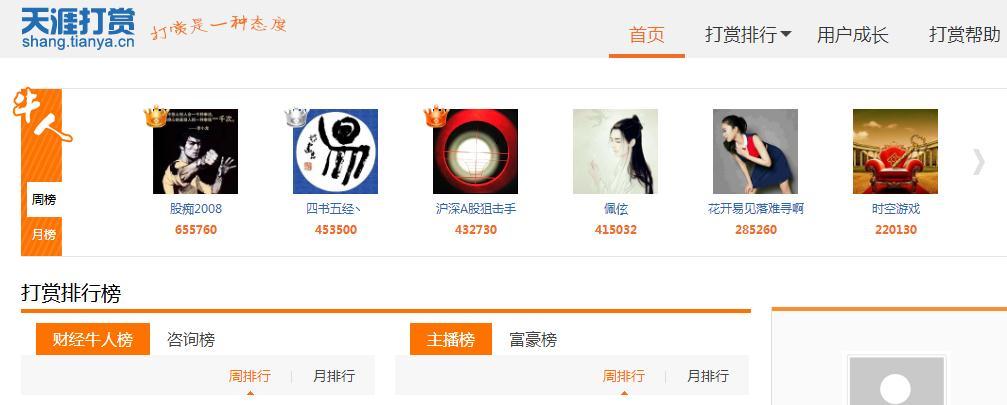Open 股痴2008's avatar with gold crown
This screenshot has width=1007, height=405.
coord(195,151)
